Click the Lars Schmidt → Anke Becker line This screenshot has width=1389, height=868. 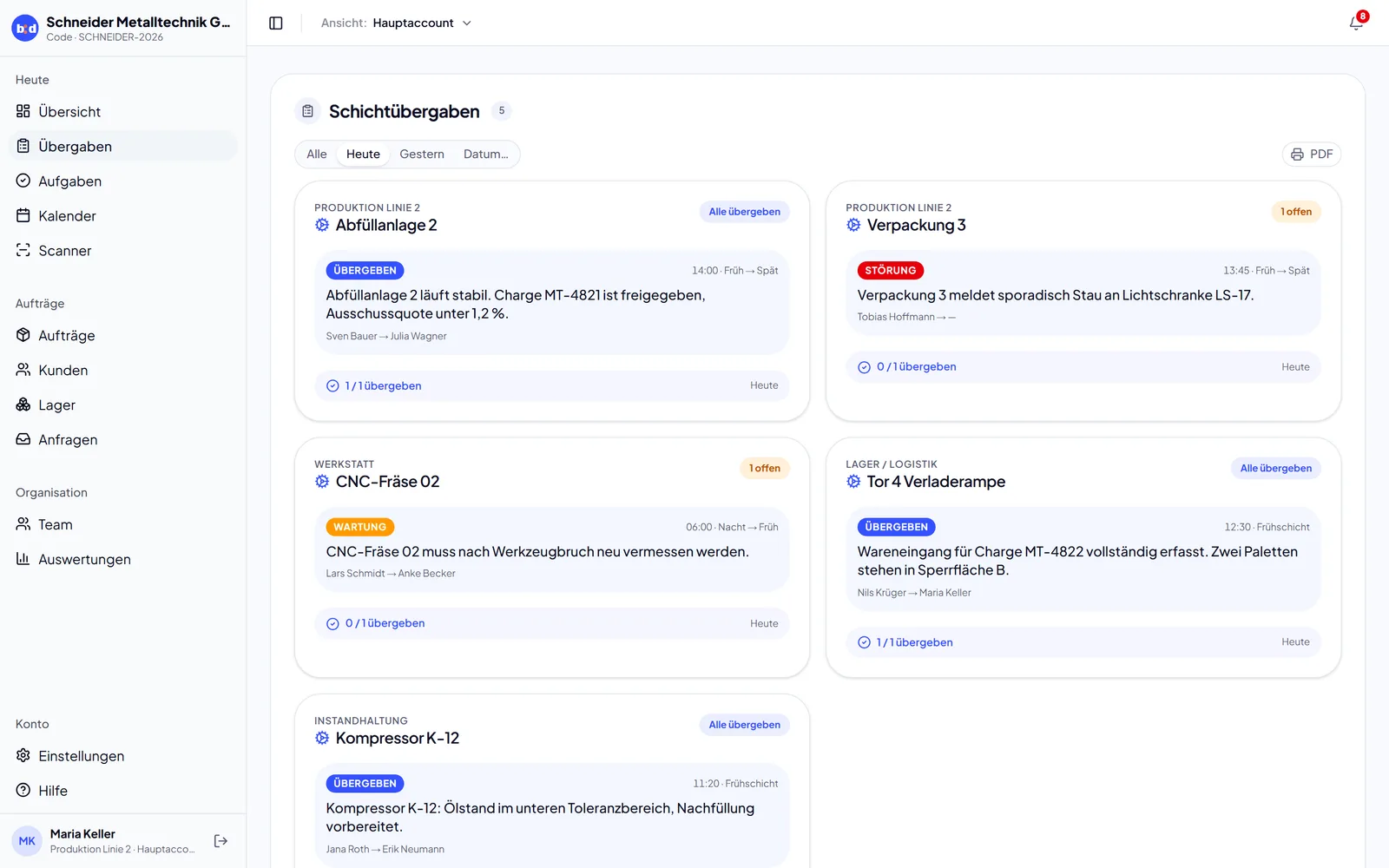pos(391,574)
